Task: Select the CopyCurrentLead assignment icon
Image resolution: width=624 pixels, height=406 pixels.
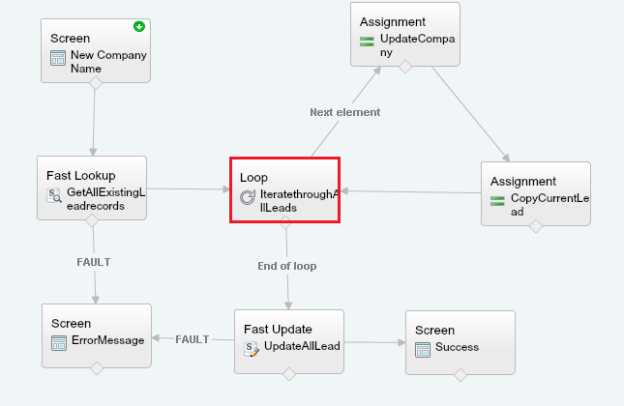Action: pos(497,201)
